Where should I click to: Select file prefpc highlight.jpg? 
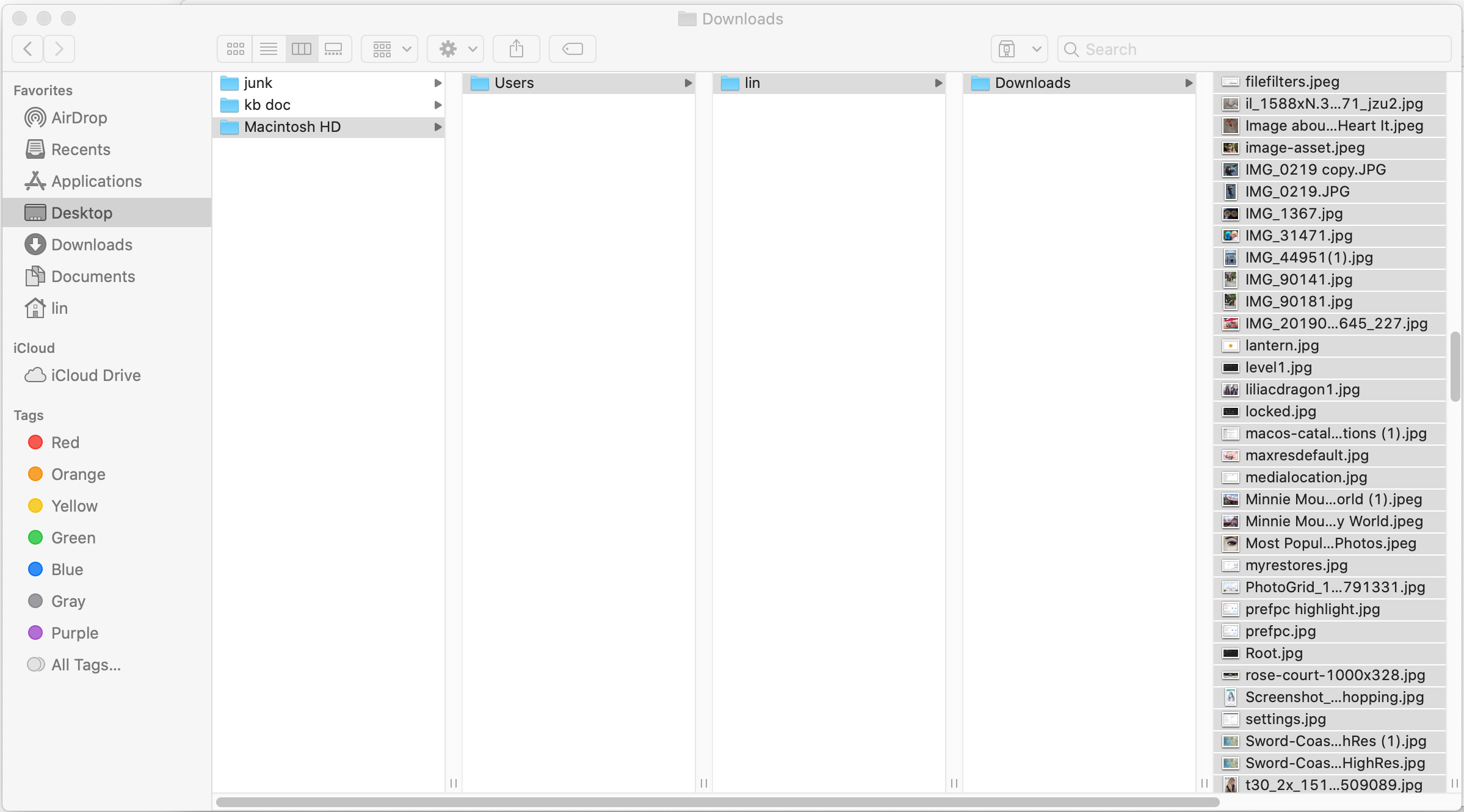pos(1330,609)
